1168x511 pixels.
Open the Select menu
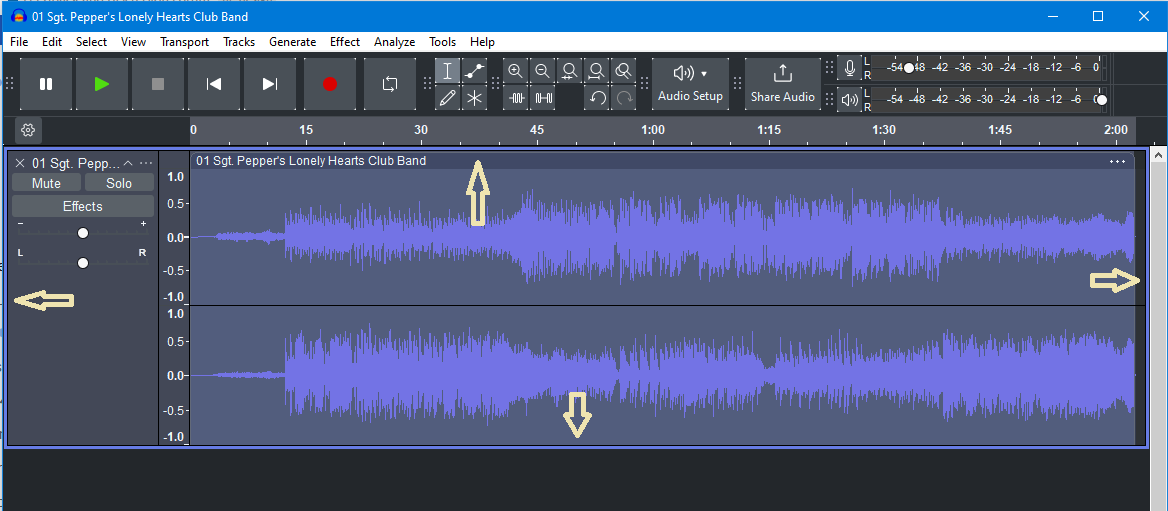click(92, 42)
